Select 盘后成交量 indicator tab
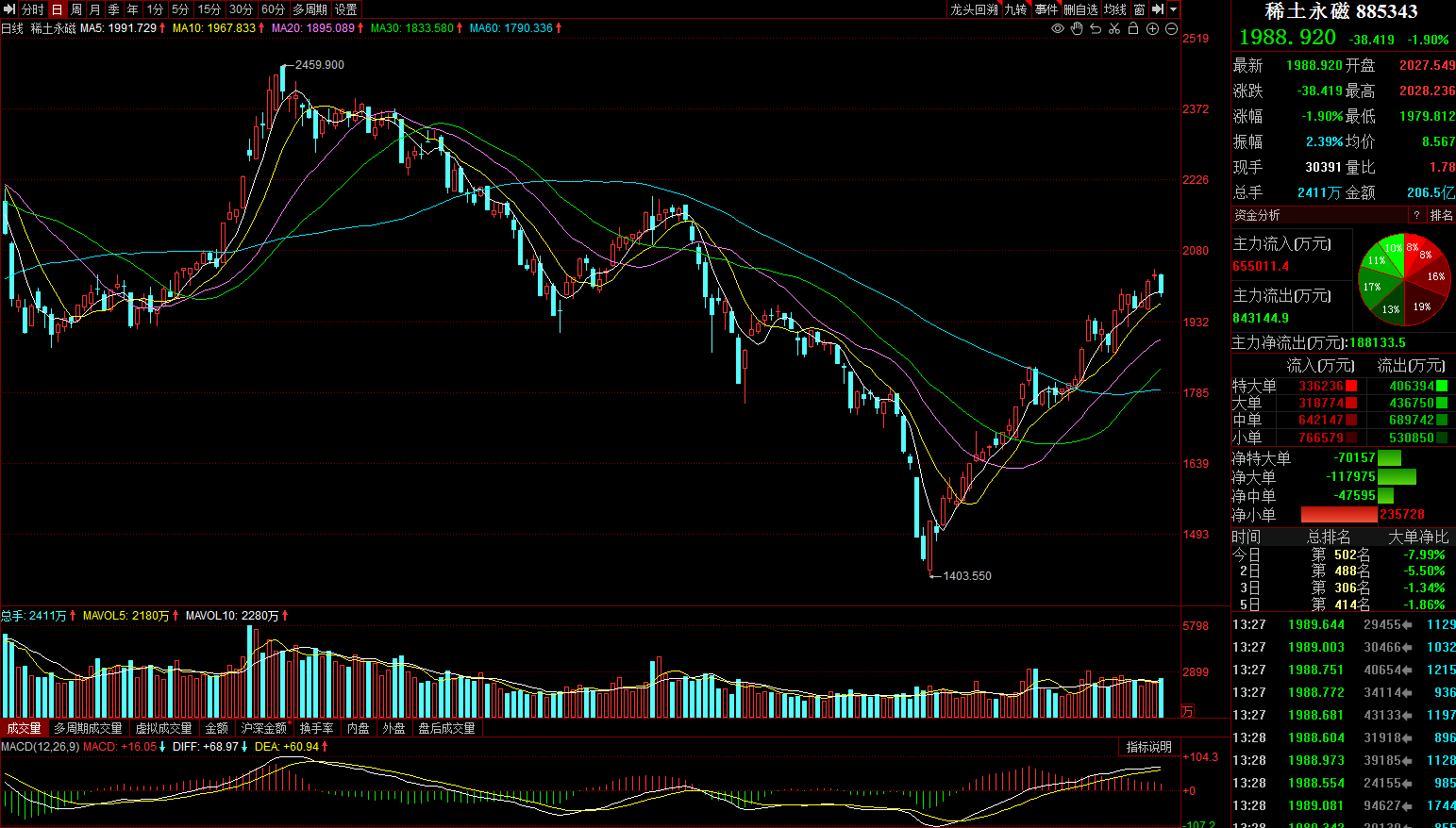 pyautogui.click(x=447, y=728)
